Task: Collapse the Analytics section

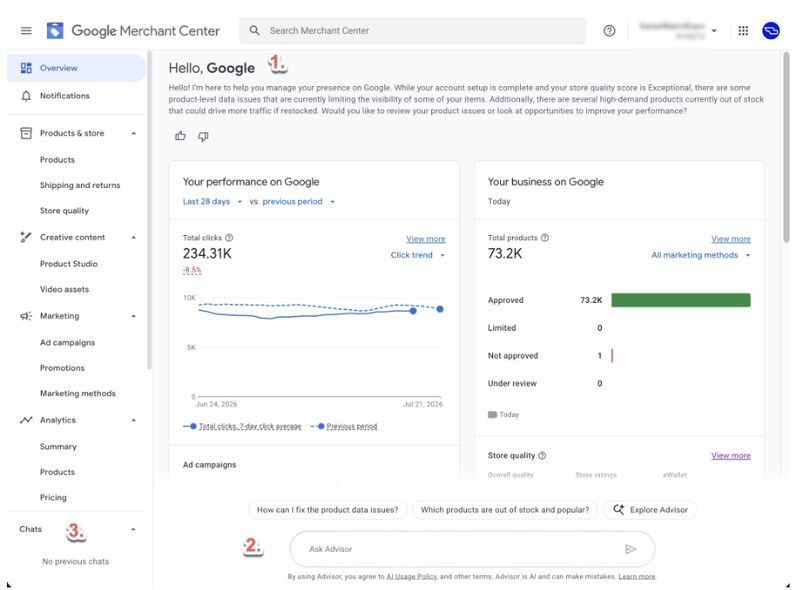Action: (134, 420)
